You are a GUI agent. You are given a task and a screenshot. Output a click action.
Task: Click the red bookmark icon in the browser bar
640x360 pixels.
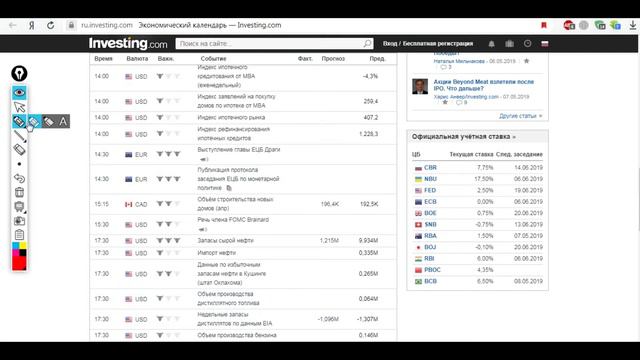(x=544, y=25)
